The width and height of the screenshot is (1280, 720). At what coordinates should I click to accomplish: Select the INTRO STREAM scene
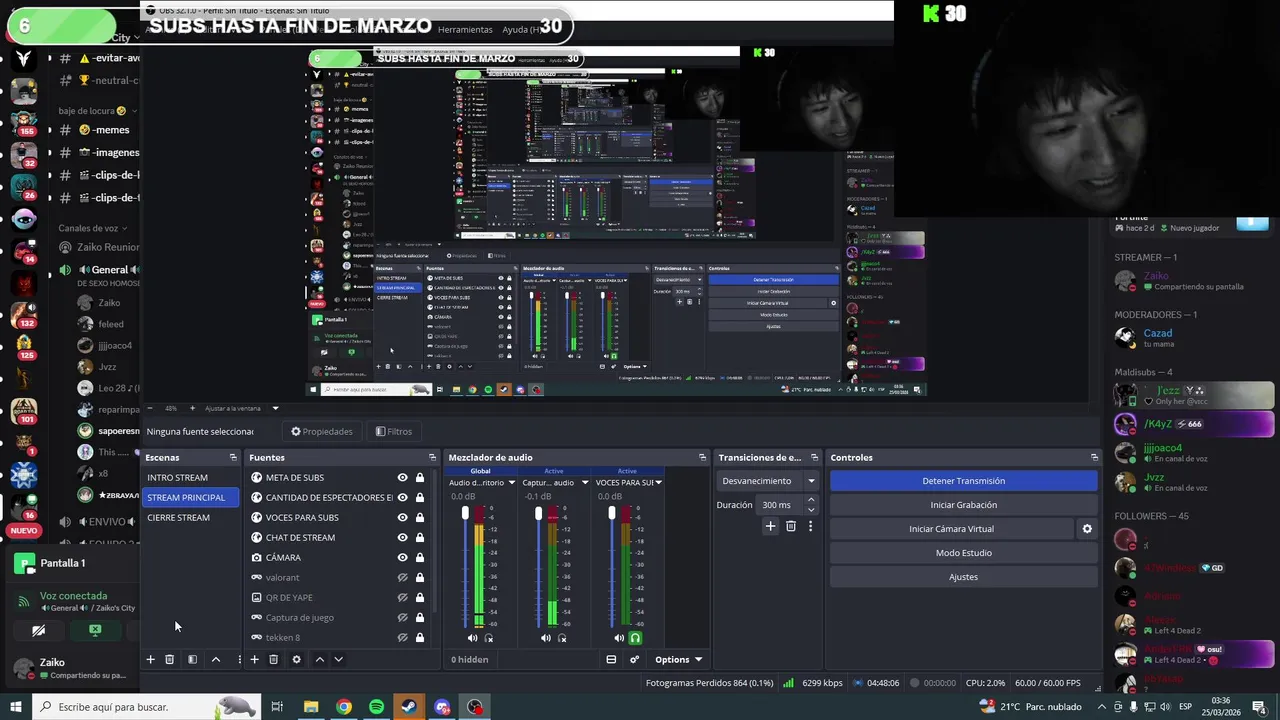(x=191, y=478)
